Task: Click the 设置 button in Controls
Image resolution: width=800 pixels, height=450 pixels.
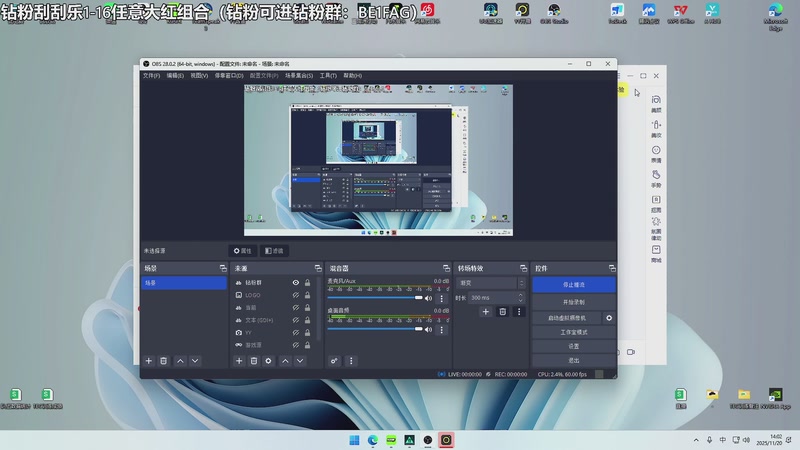Action: (x=574, y=346)
